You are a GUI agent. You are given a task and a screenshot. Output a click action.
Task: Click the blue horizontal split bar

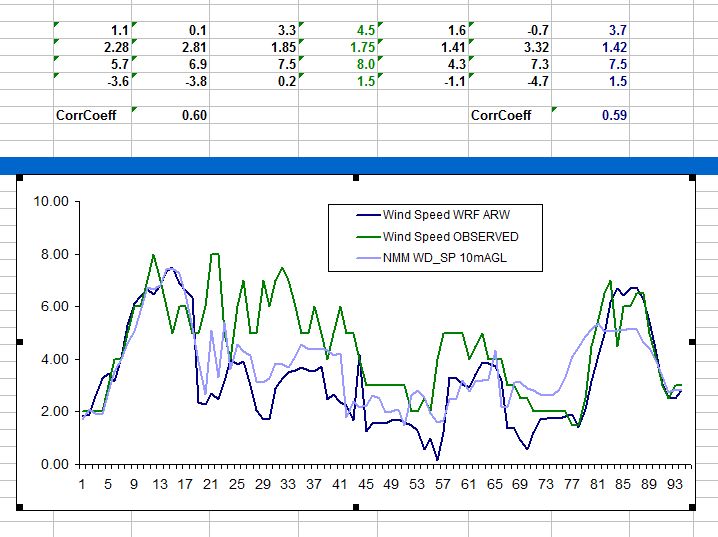(x=359, y=164)
